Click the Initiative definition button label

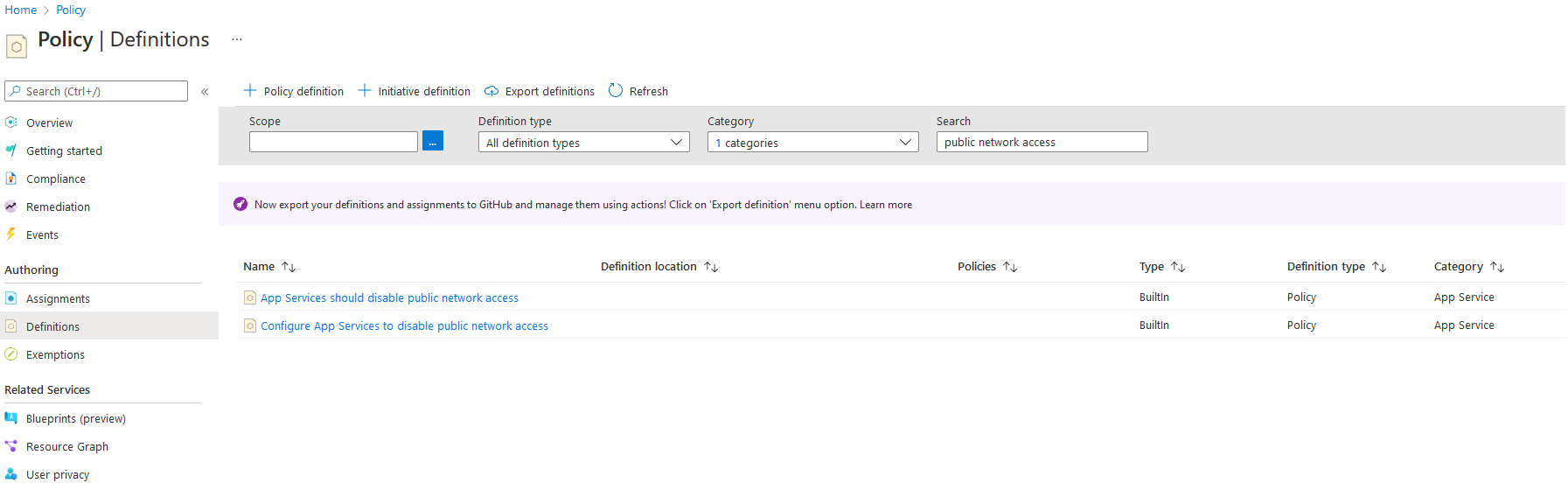[x=424, y=91]
